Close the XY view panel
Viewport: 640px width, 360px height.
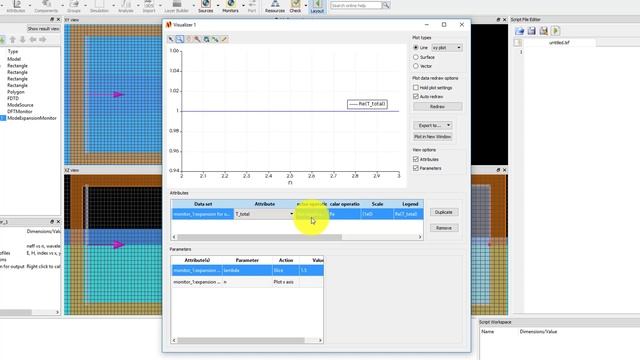coord(504,20)
